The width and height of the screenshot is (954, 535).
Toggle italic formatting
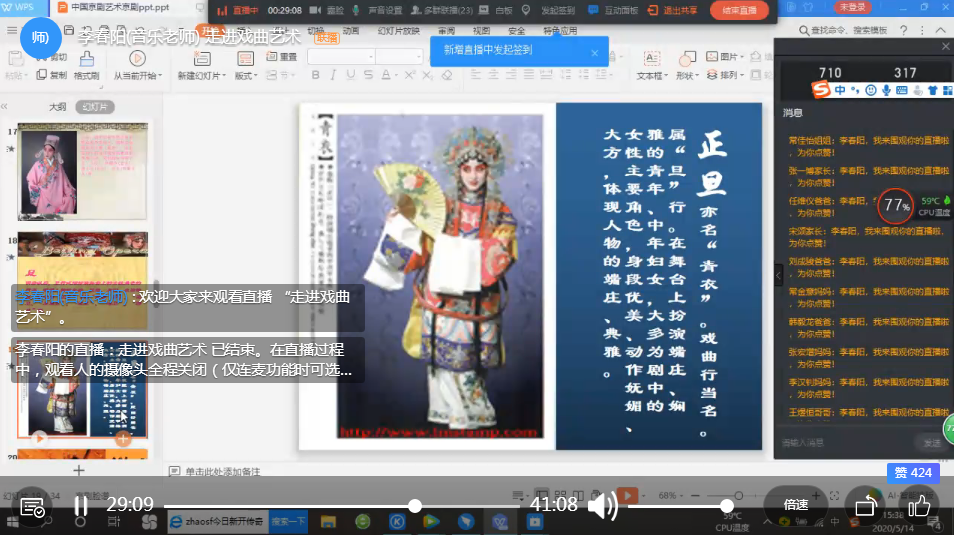click(333, 75)
